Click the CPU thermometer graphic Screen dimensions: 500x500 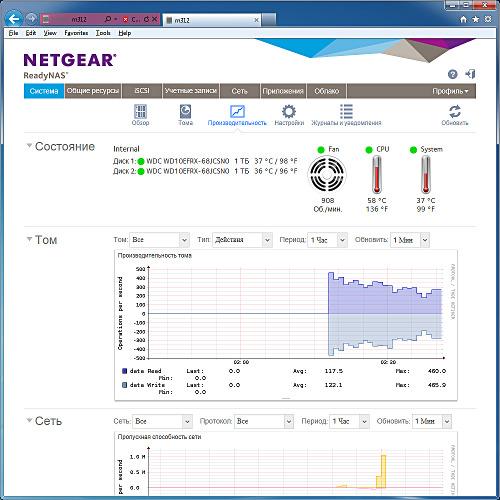pyautogui.click(x=377, y=174)
